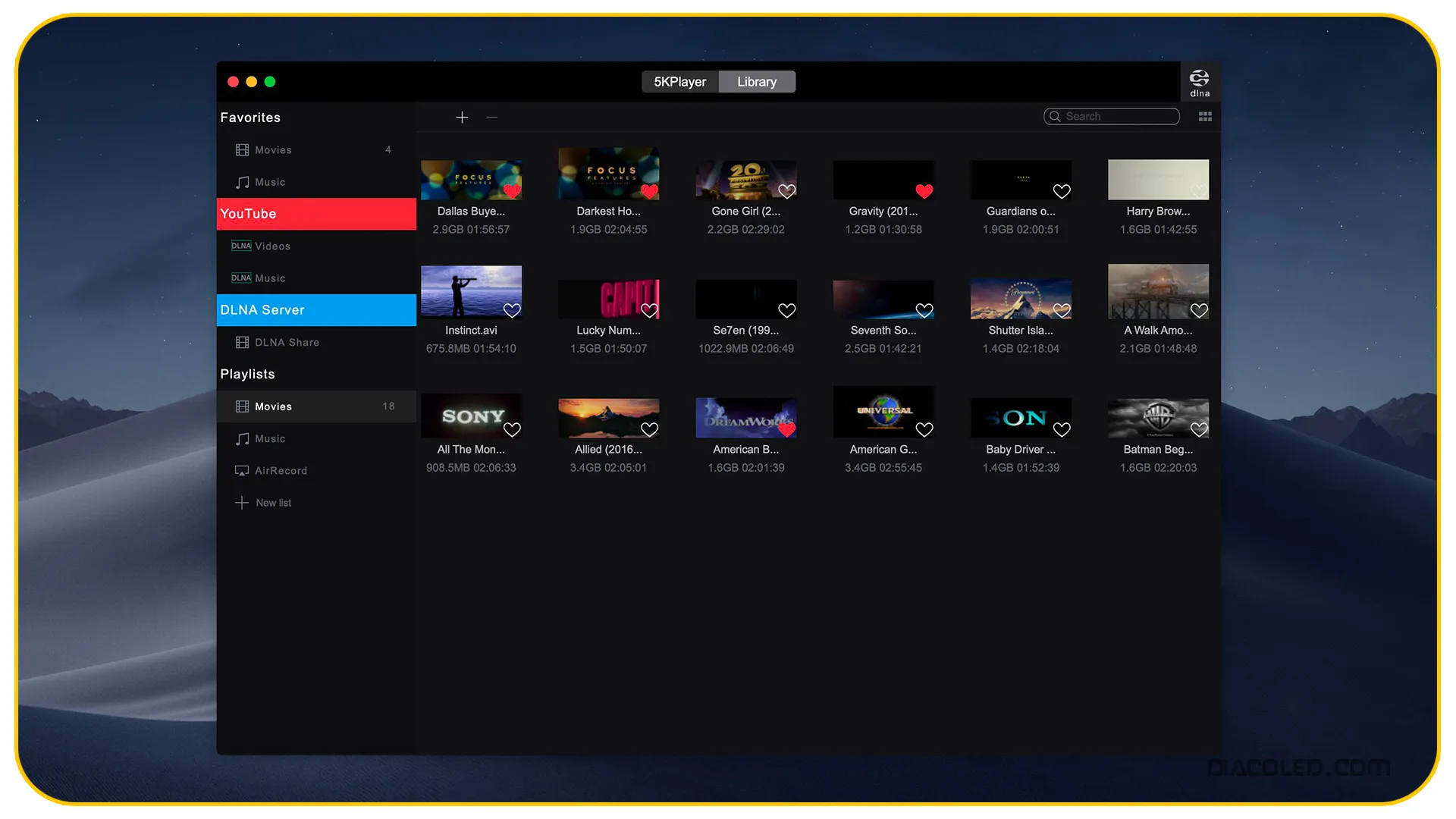Favorite Baby Driver heart icon
1456x819 pixels.
click(x=1062, y=429)
